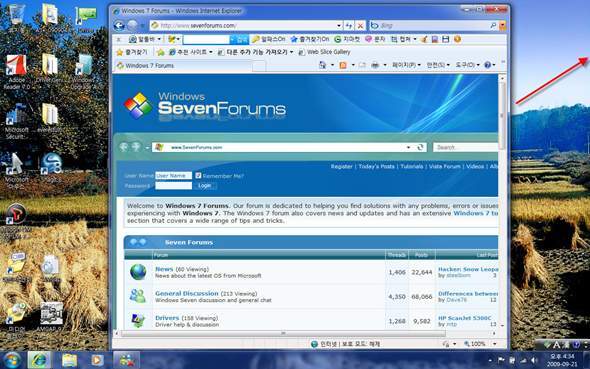Click the volume speaker tray icon
The width and height of the screenshot is (590, 369).
[x=534, y=360]
